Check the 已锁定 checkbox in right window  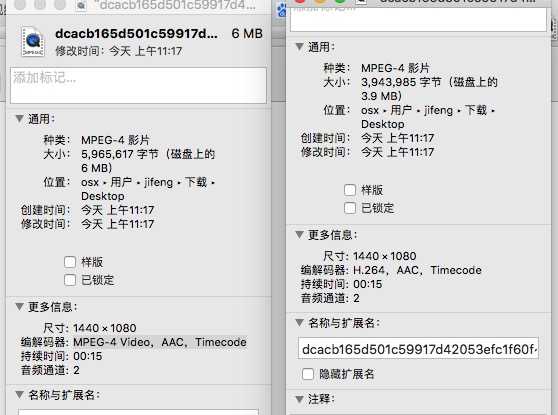click(350, 208)
